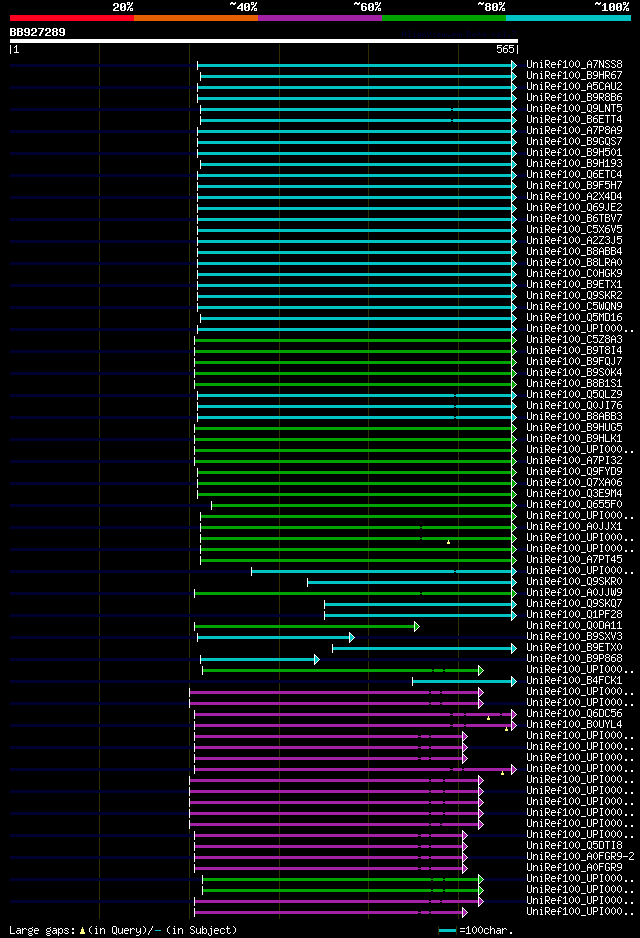Open the UniRef100_Q3E9M4 entry
The width and height of the screenshot is (640, 938).
point(574,494)
